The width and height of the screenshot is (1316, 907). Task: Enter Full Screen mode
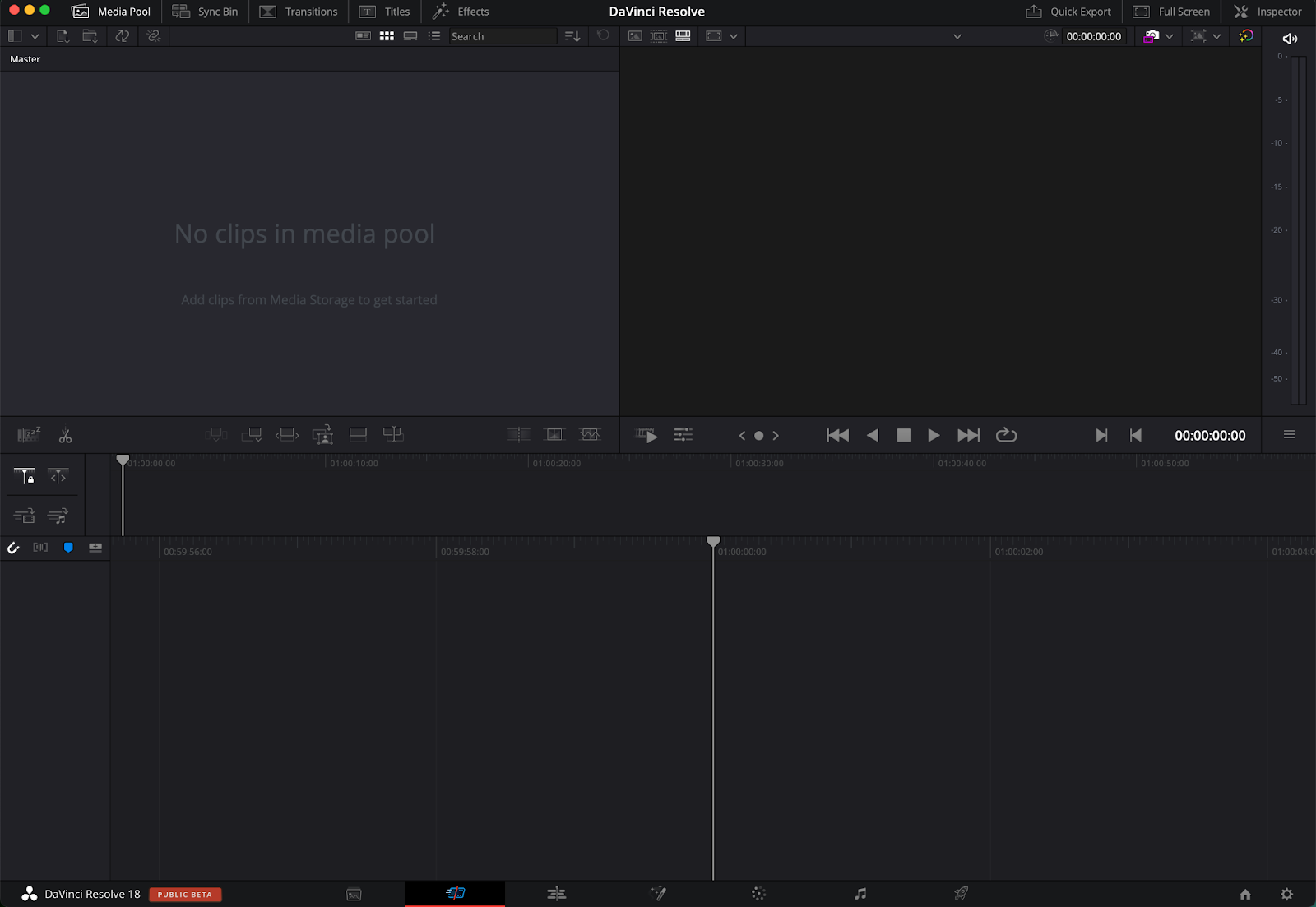(x=1171, y=12)
